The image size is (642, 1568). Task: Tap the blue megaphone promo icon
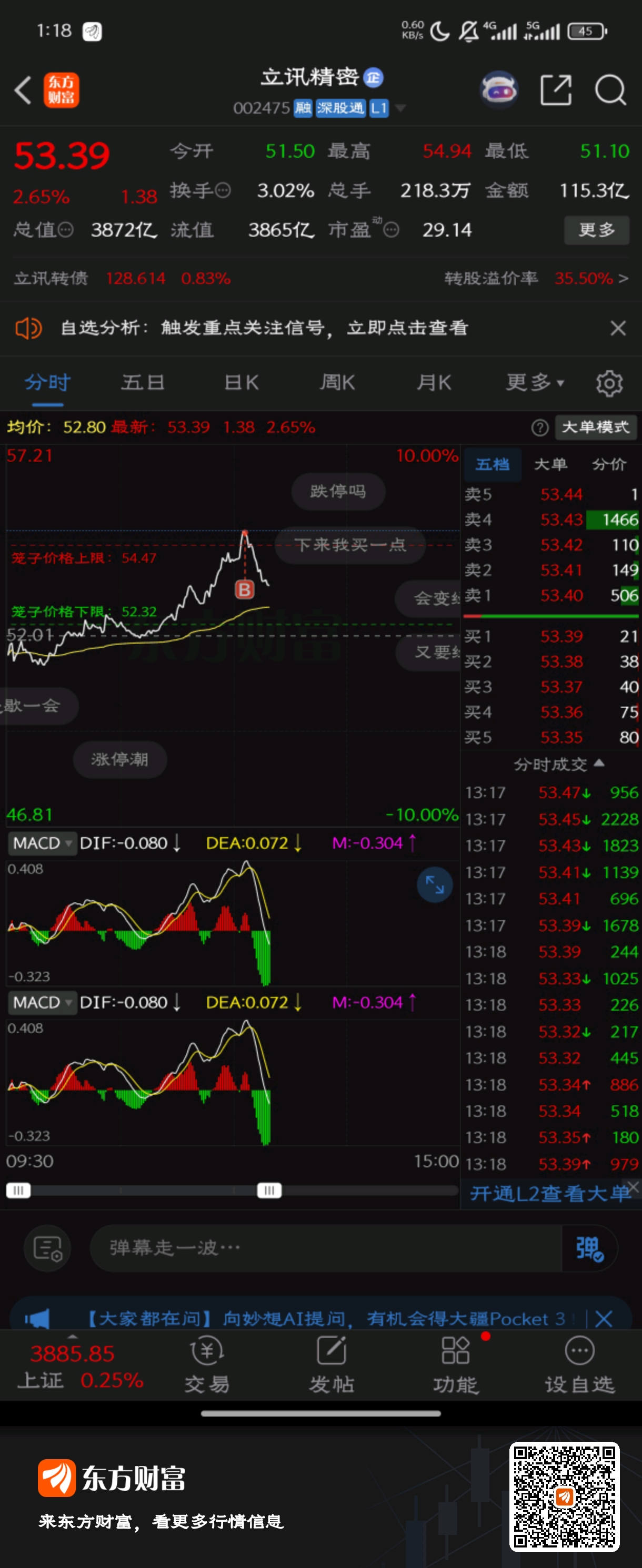[38, 1318]
